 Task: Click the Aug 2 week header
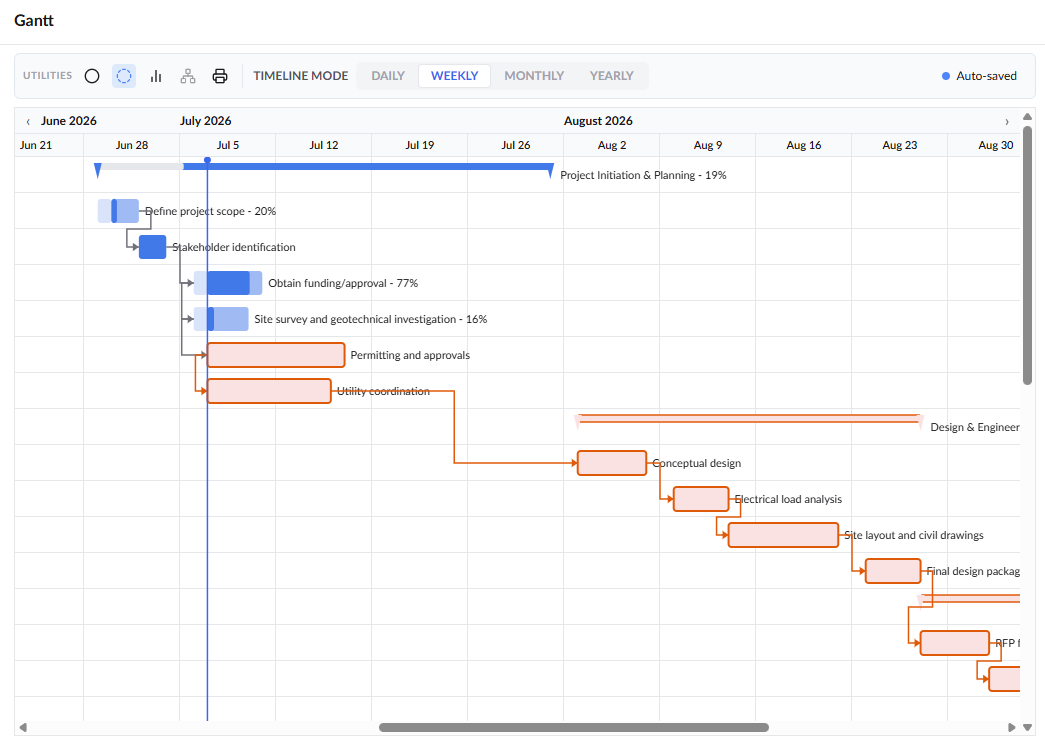pos(612,145)
